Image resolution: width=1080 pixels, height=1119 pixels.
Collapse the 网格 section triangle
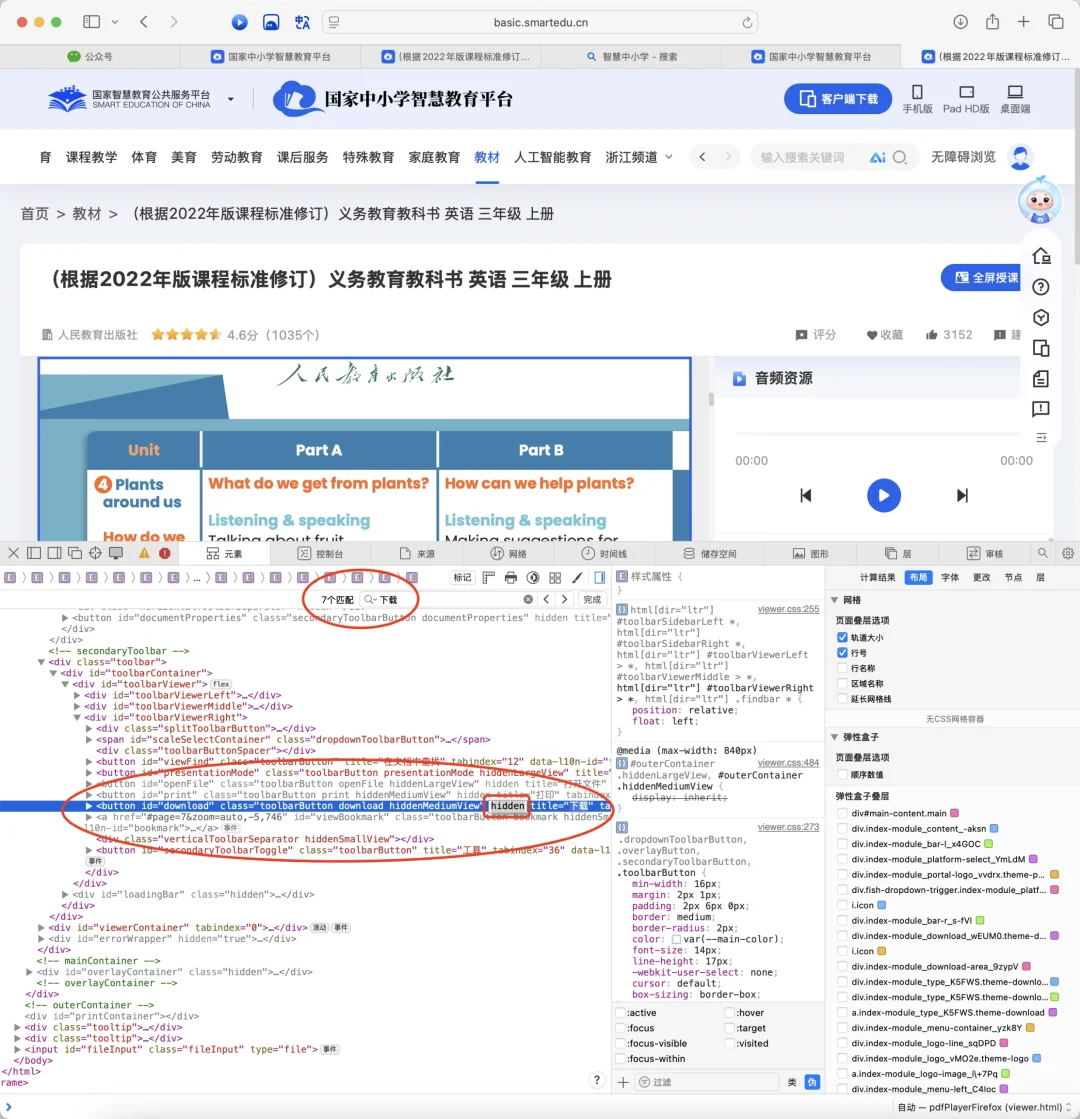click(834, 600)
